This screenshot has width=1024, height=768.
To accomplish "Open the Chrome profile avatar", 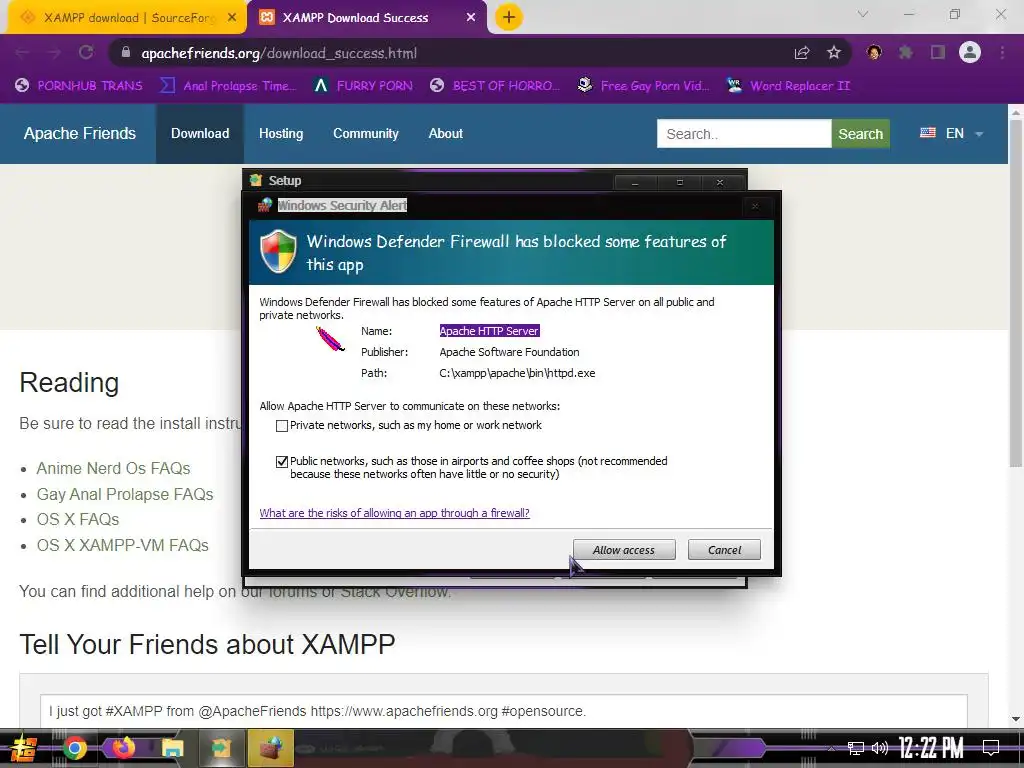I will (970, 53).
